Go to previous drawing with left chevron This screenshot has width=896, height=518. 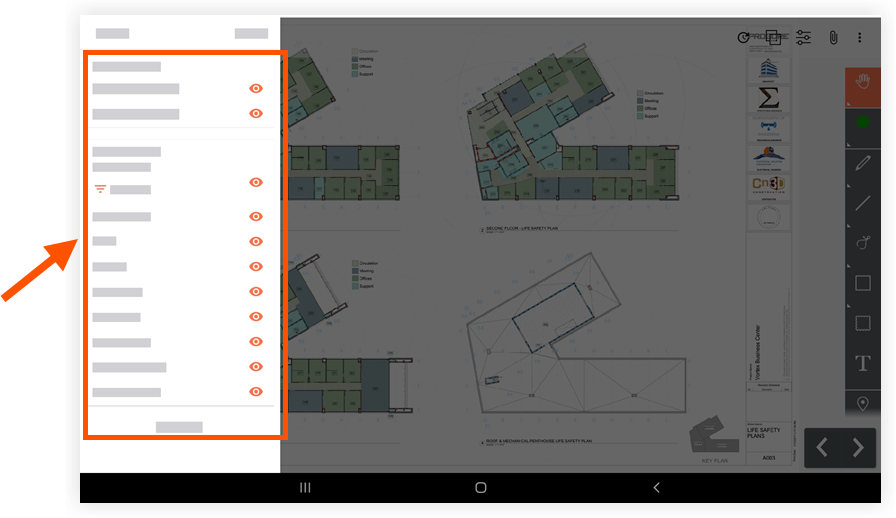point(822,447)
